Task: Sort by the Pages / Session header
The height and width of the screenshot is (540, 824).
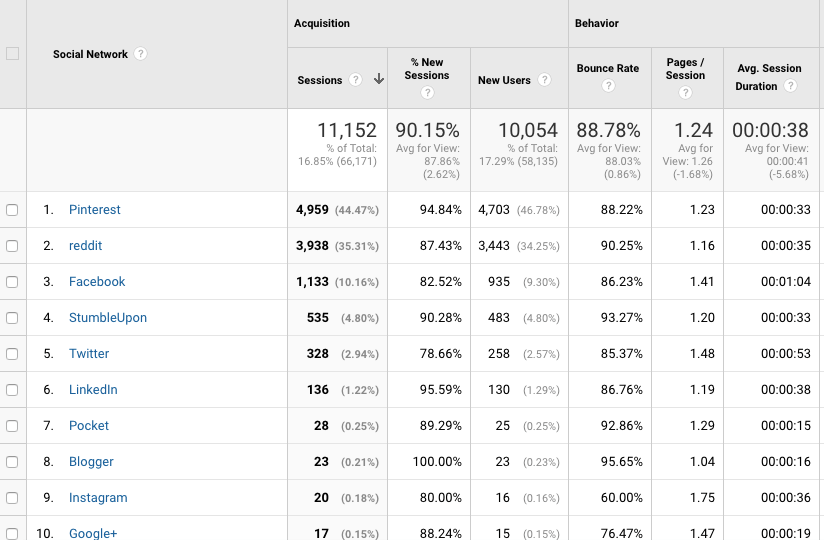Action: [685, 69]
